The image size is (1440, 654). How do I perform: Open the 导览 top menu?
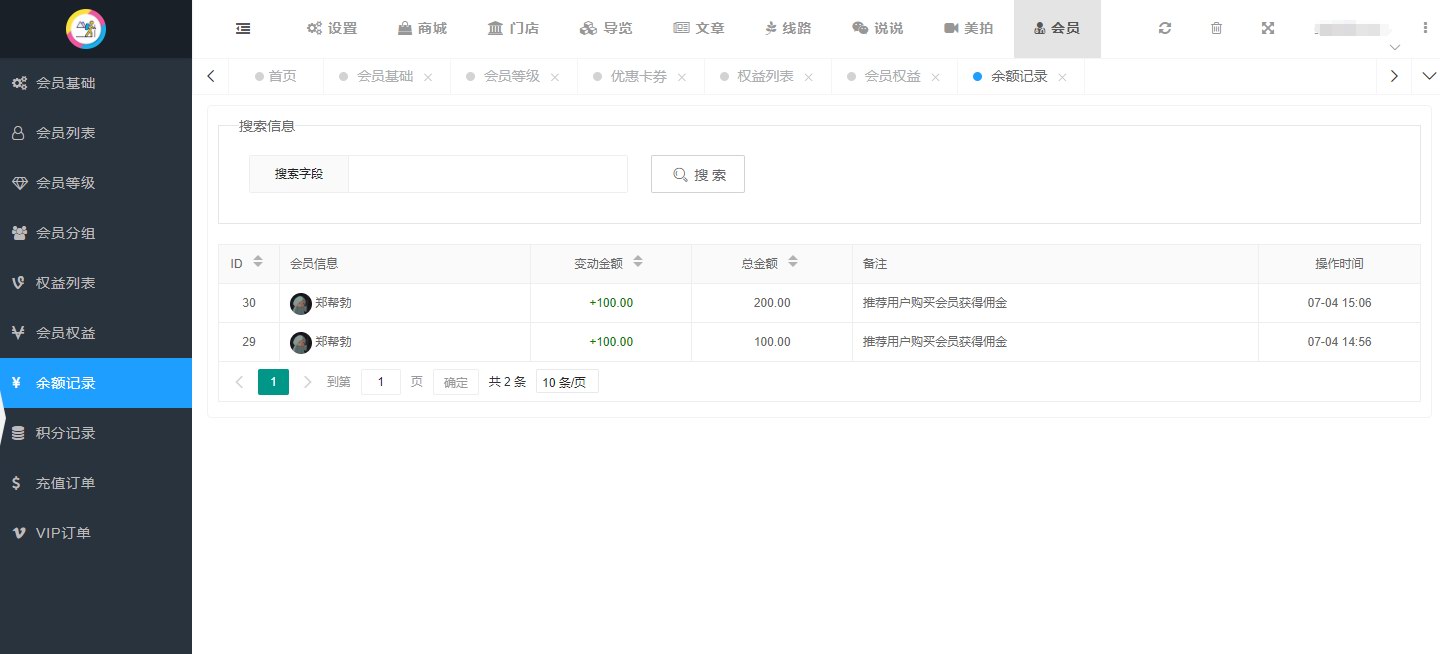[606, 29]
